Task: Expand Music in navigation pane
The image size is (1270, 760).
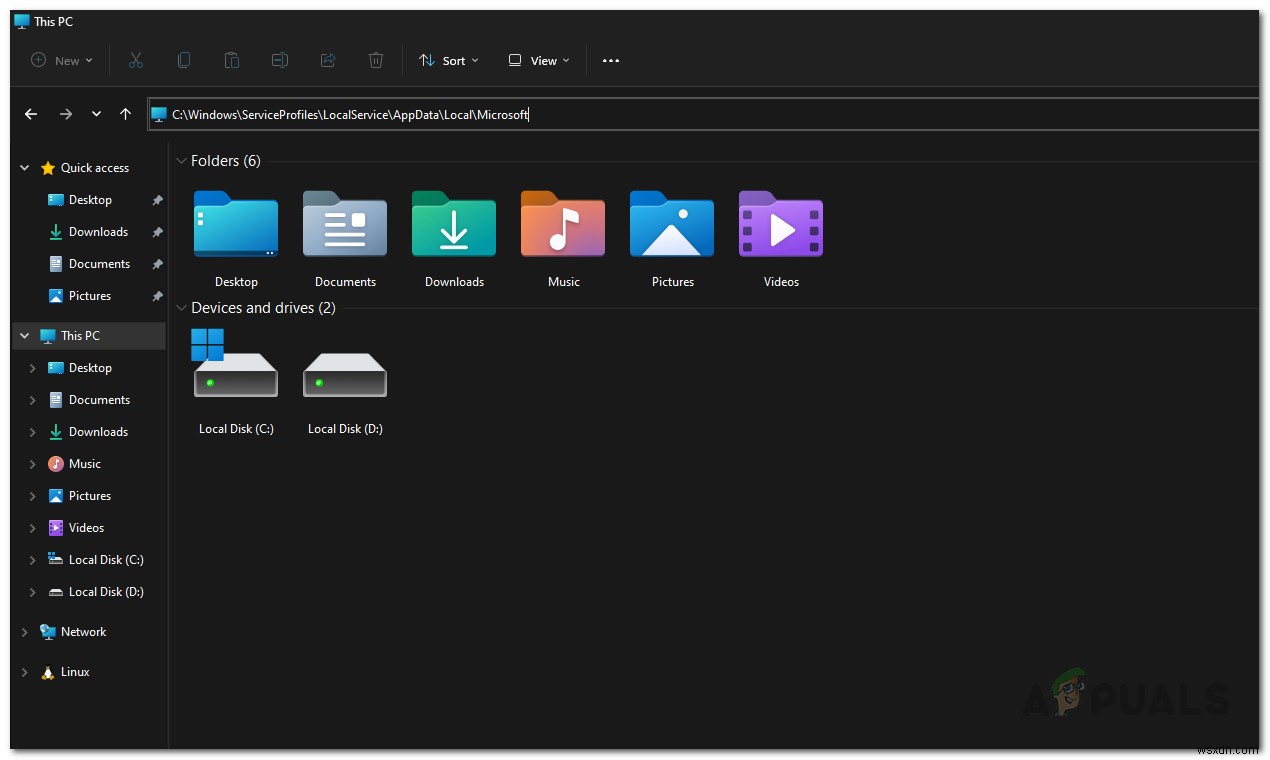Action: 32,464
